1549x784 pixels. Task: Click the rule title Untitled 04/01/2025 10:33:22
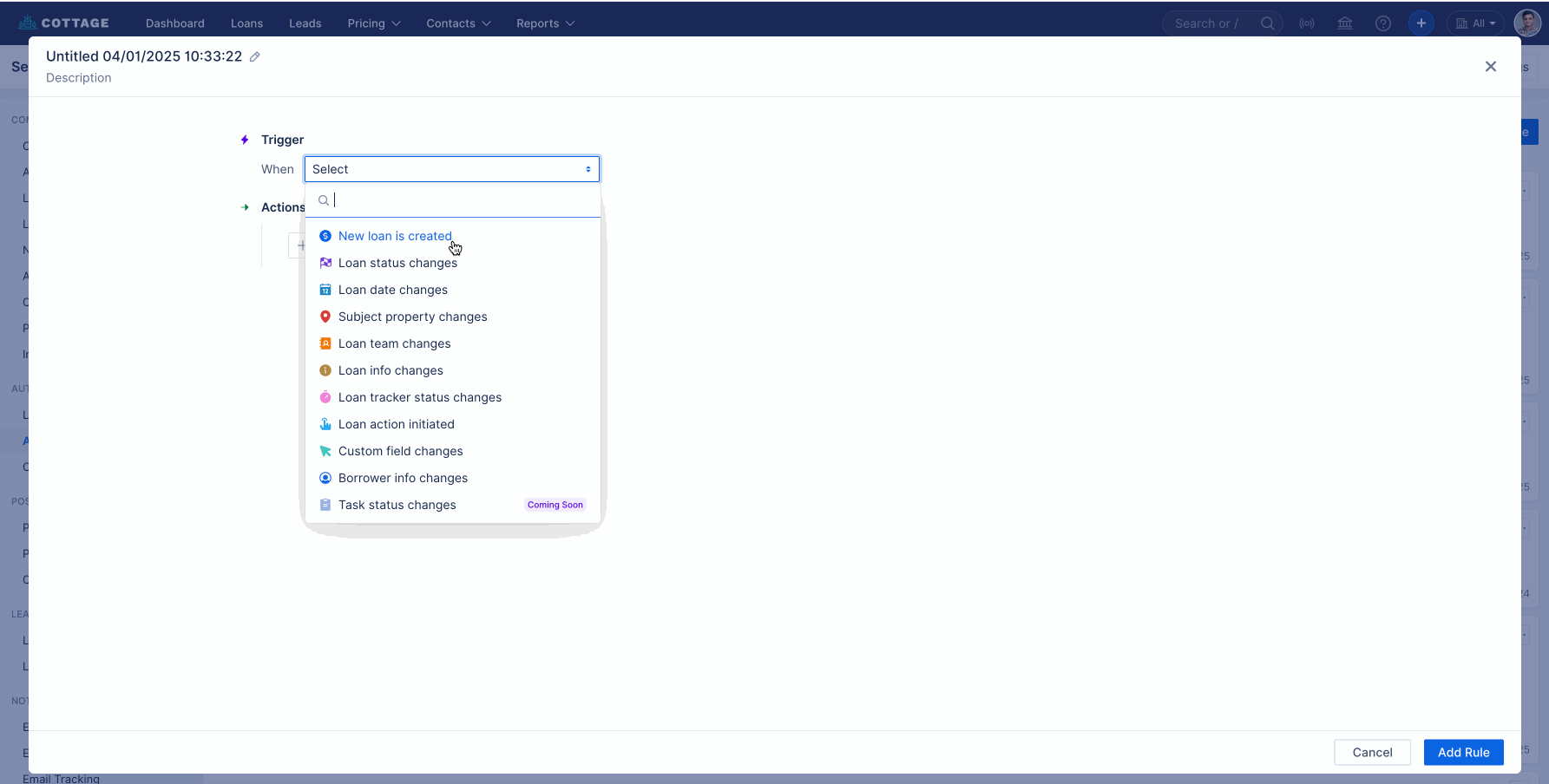(x=144, y=56)
